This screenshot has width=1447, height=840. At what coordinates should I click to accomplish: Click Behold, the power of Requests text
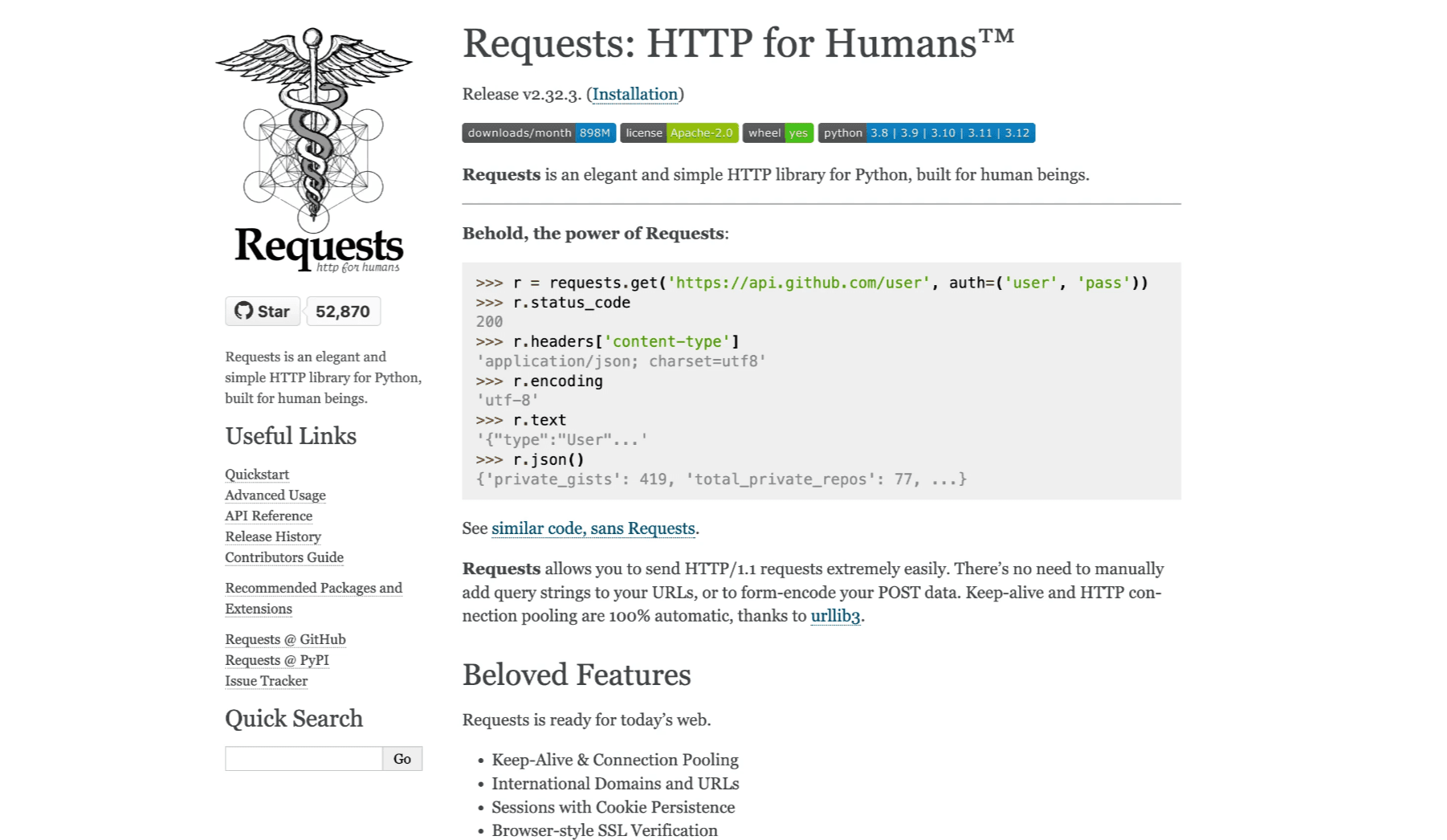(595, 234)
